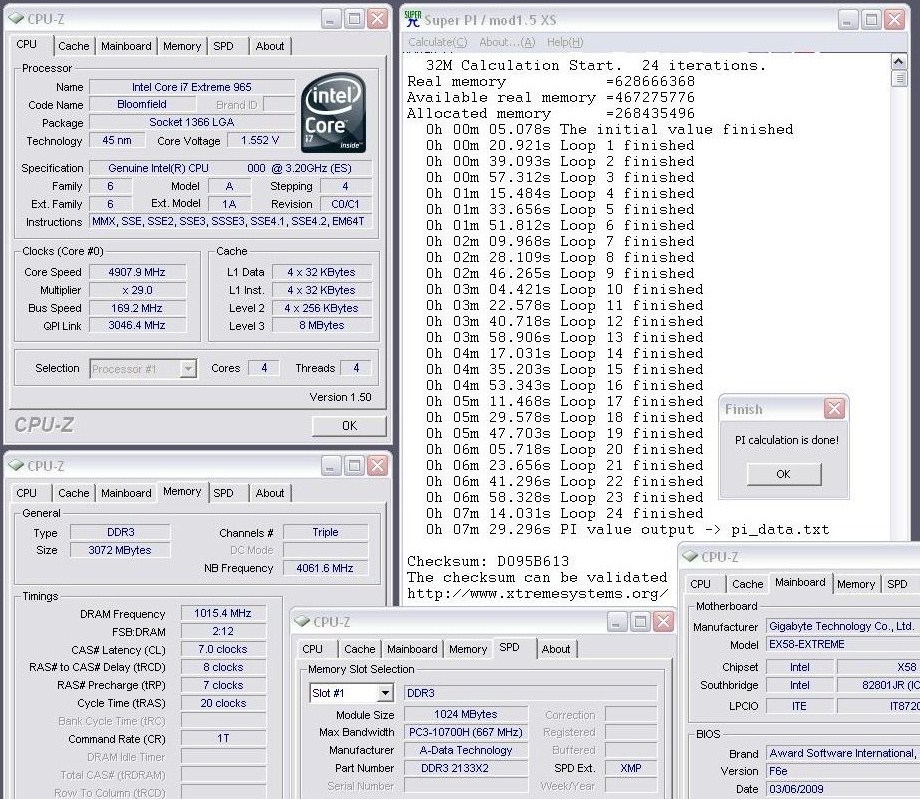This screenshot has width=920, height=799.
Task: Close the CPU-Z Memory window
Action: pyautogui.click(x=377, y=466)
